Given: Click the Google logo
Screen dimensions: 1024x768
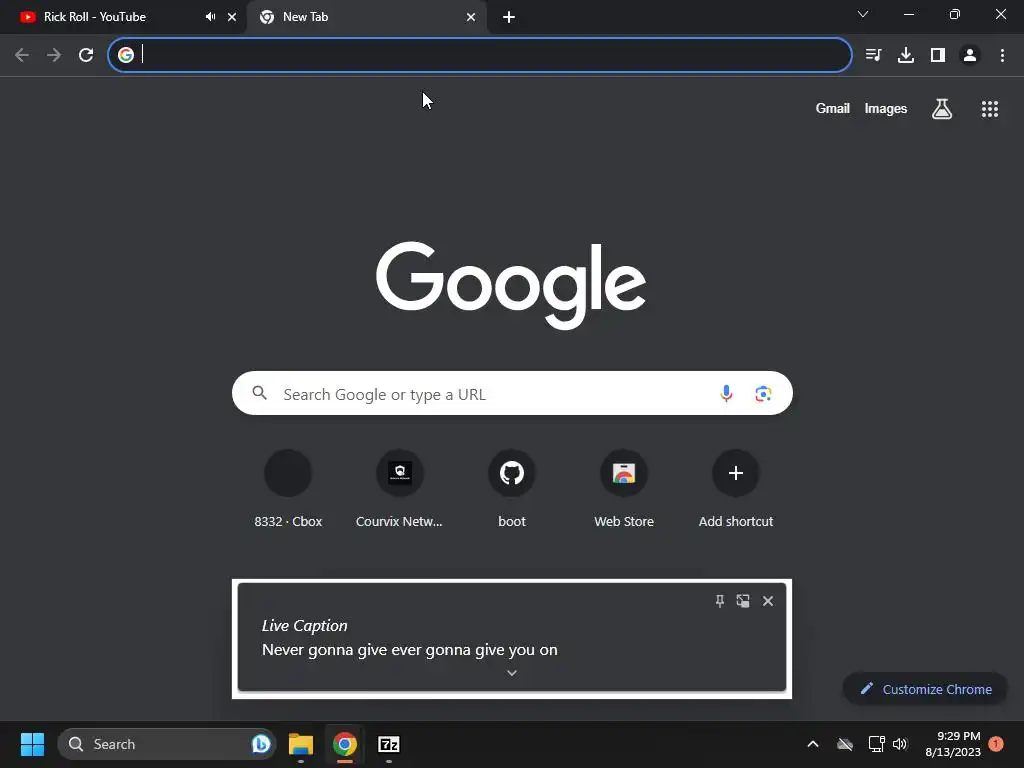Looking at the screenshot, I should click(511, 285).
